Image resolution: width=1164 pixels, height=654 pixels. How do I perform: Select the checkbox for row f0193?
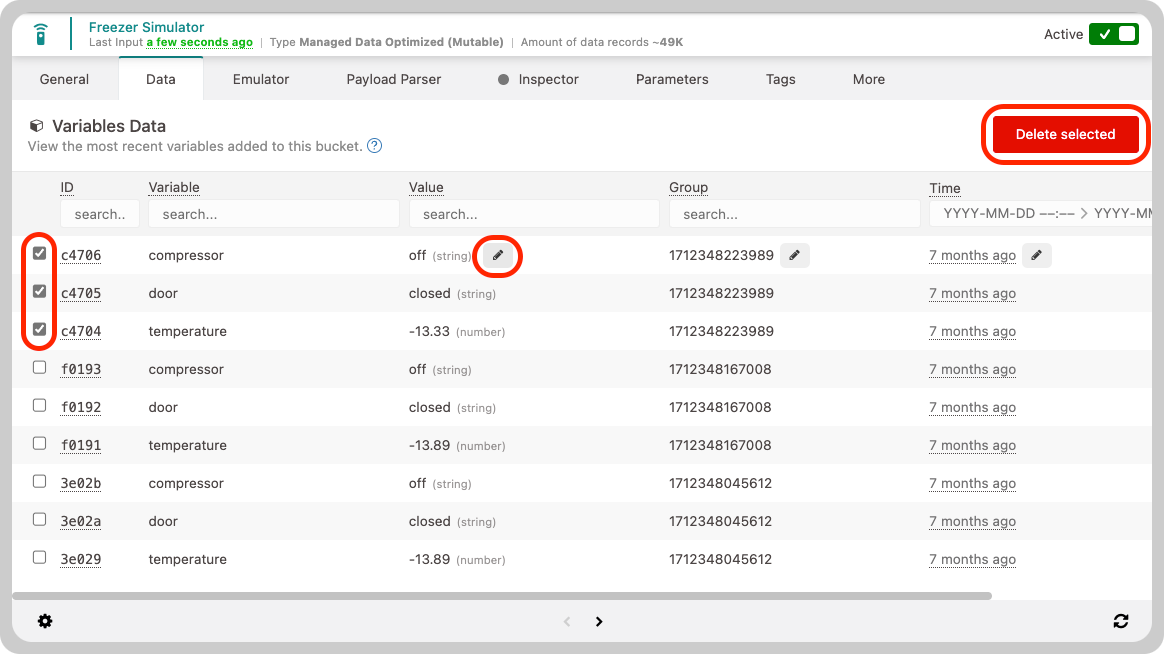tap(40, 367)
